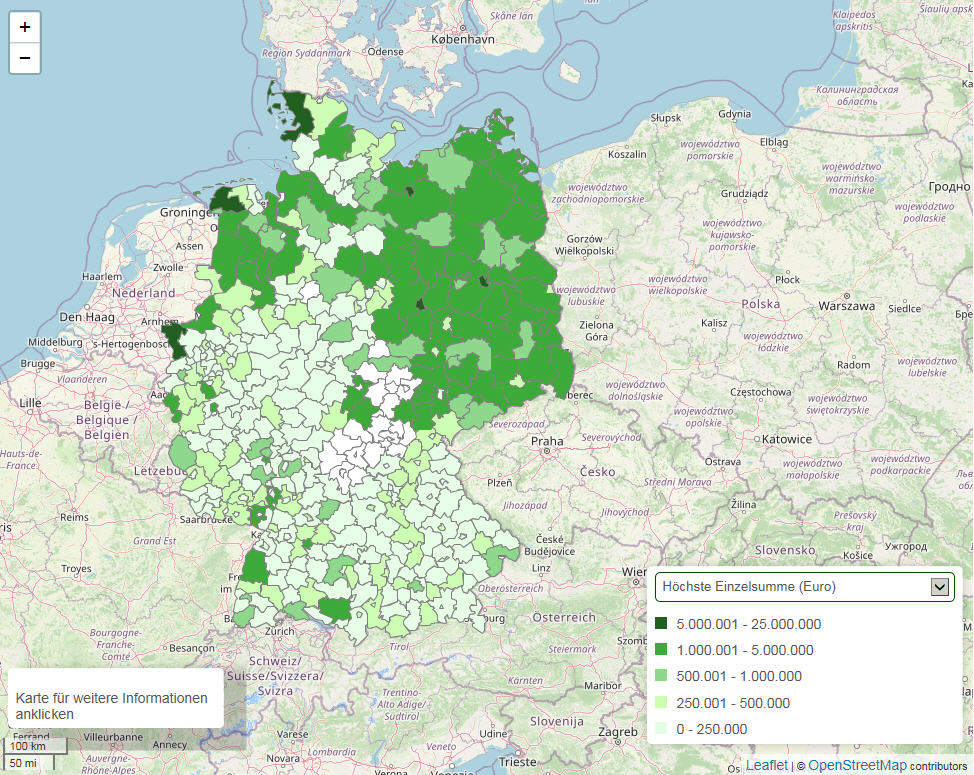The width and height of the screenshot is (974, 775).
Task: Click the Praha city marker
Action: coord(547,451)
